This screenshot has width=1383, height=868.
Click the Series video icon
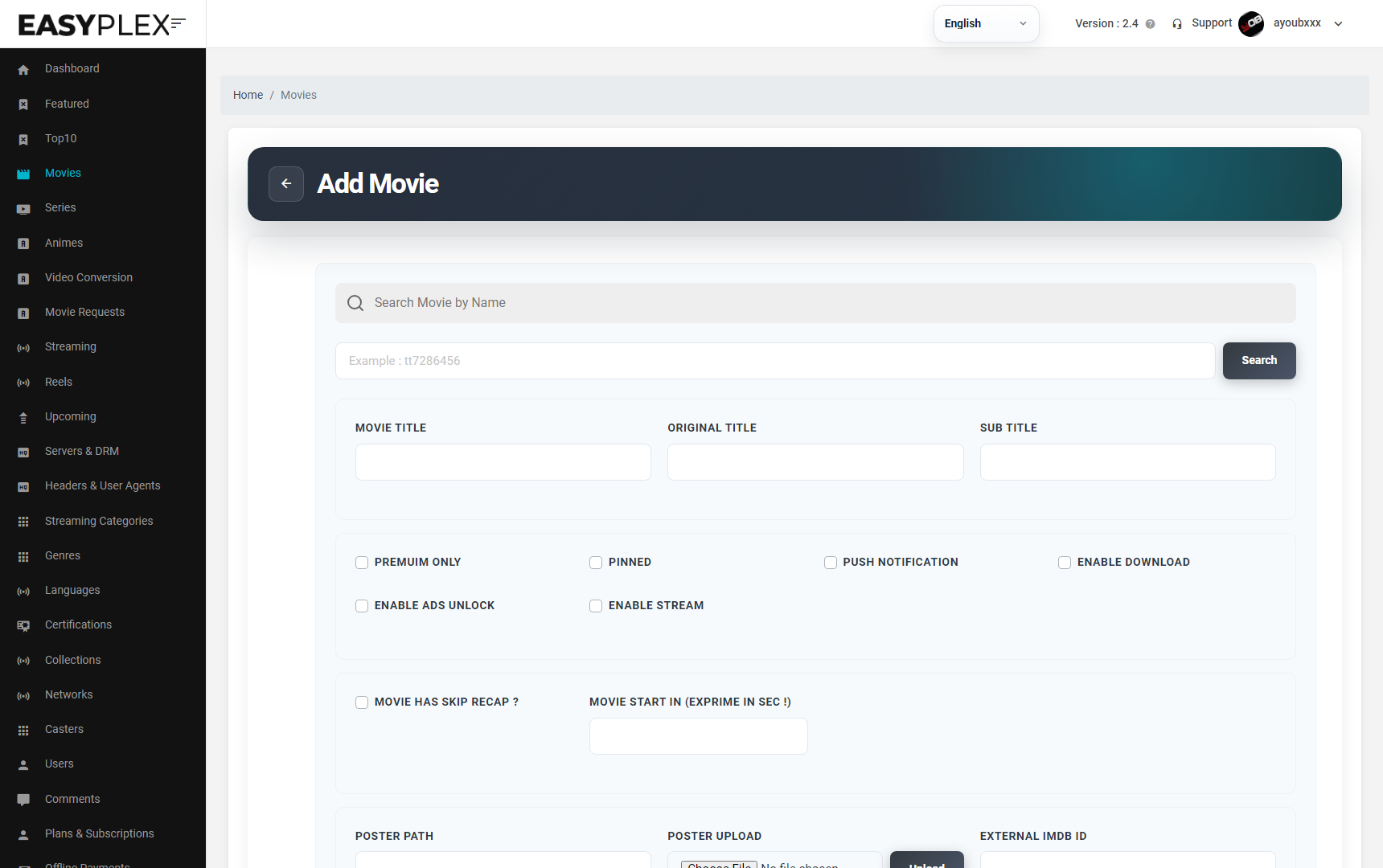click(x=23, y=209)
